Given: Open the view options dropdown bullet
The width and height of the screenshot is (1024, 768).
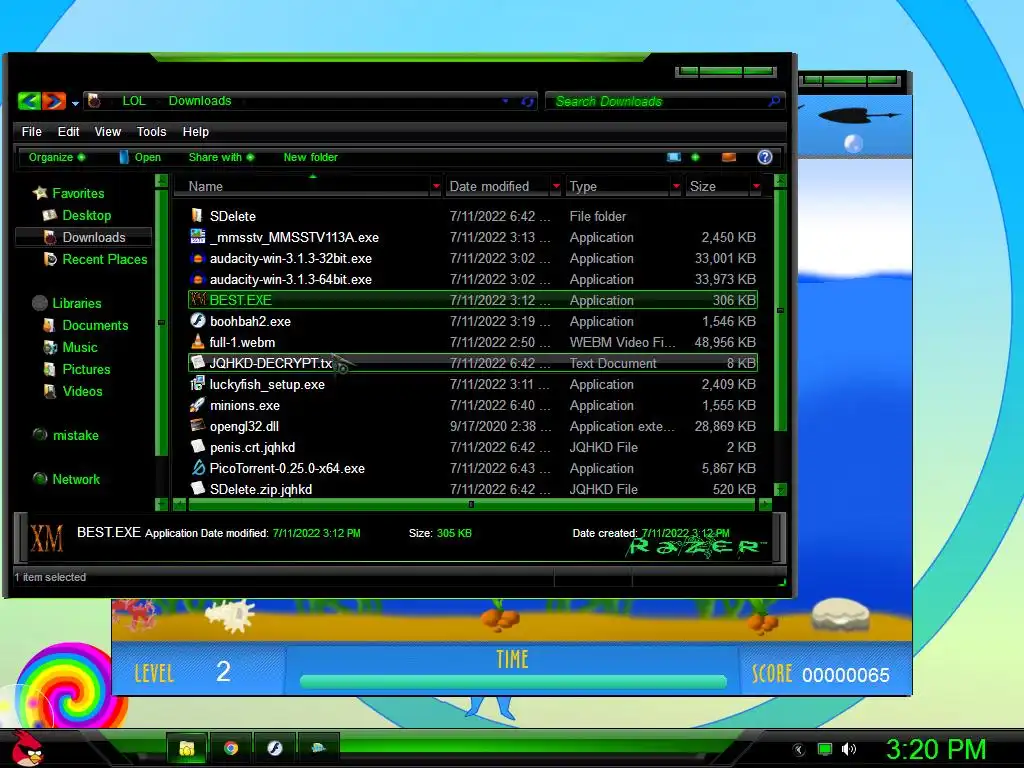Looking at the screenshot, I should (x=695, y=157).
